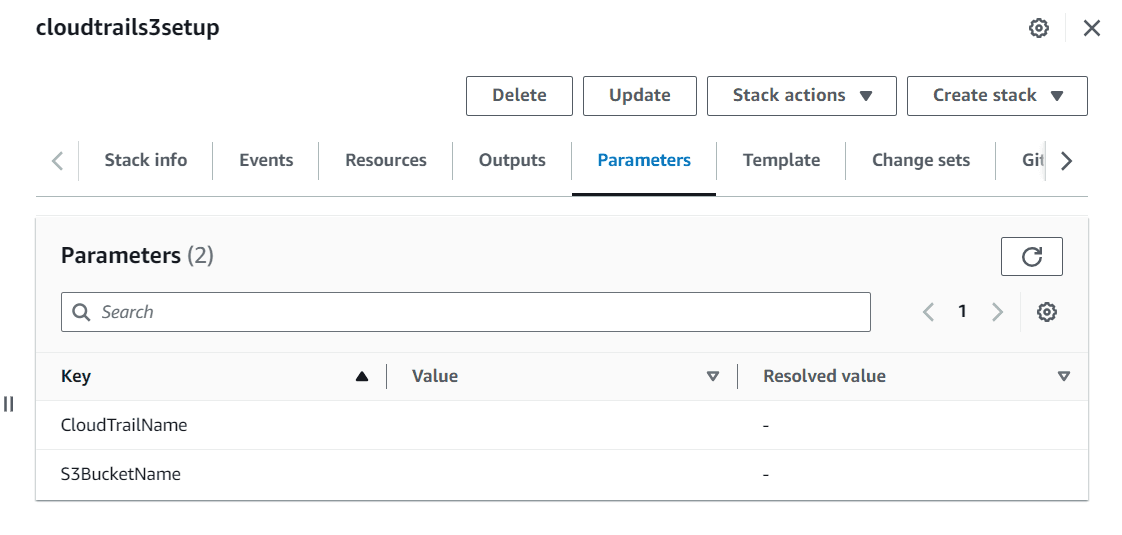1122x535 pixels.
Task: Open the Create stack dropdown
Action: tap(997, 96)
